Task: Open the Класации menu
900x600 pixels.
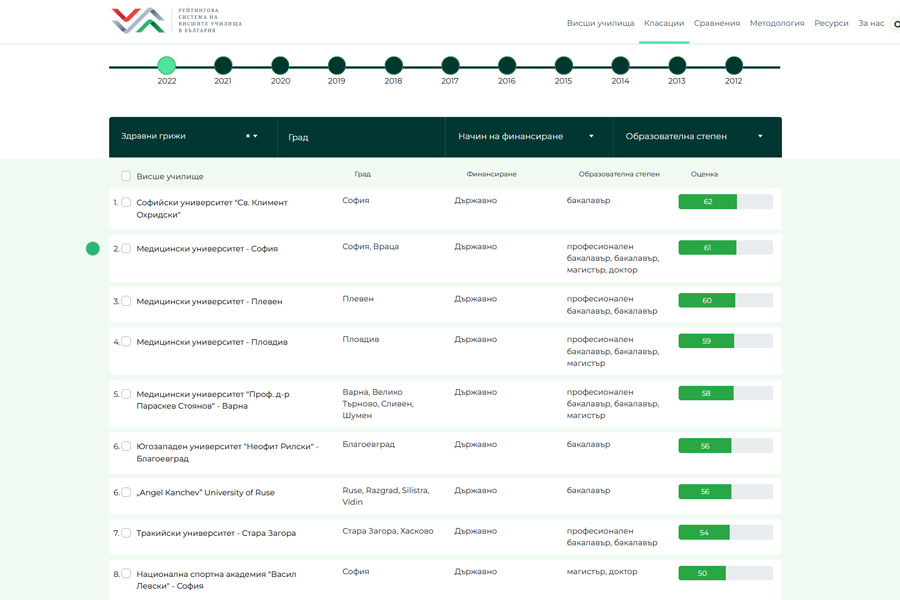Action: tap(664, 24)
